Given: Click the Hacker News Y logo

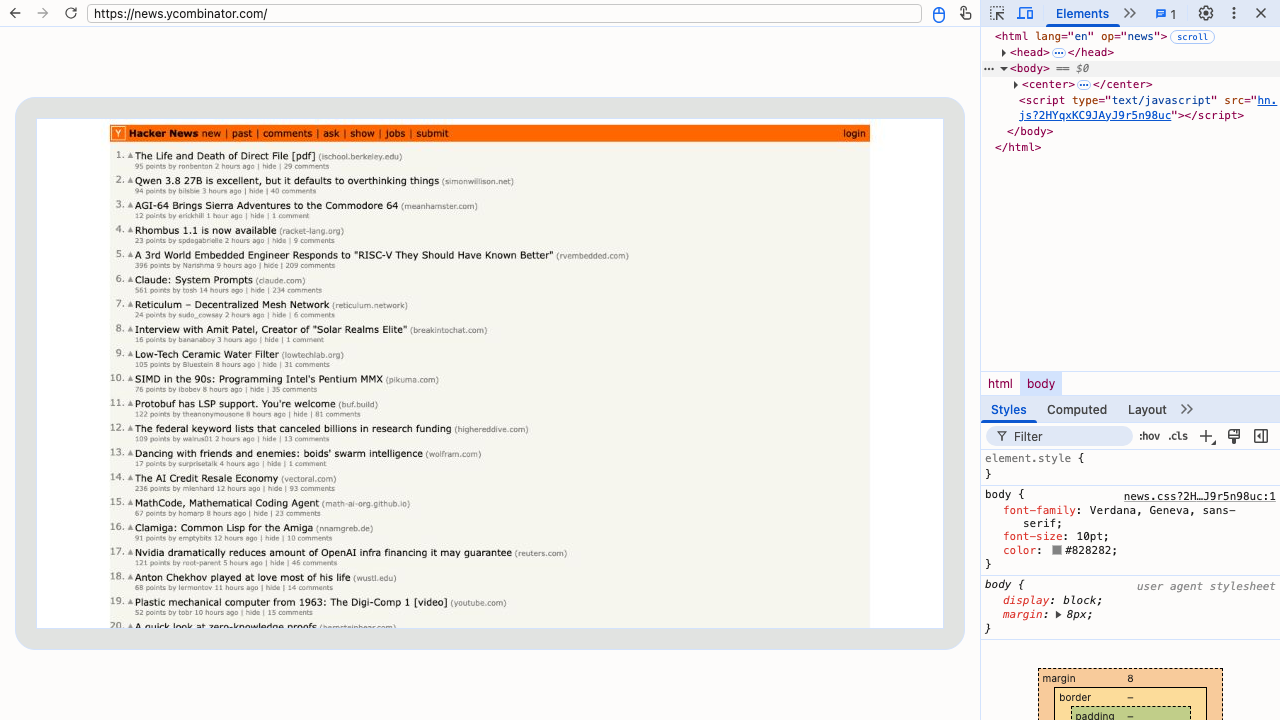Looking at the screenshot, I should point(118,133).
